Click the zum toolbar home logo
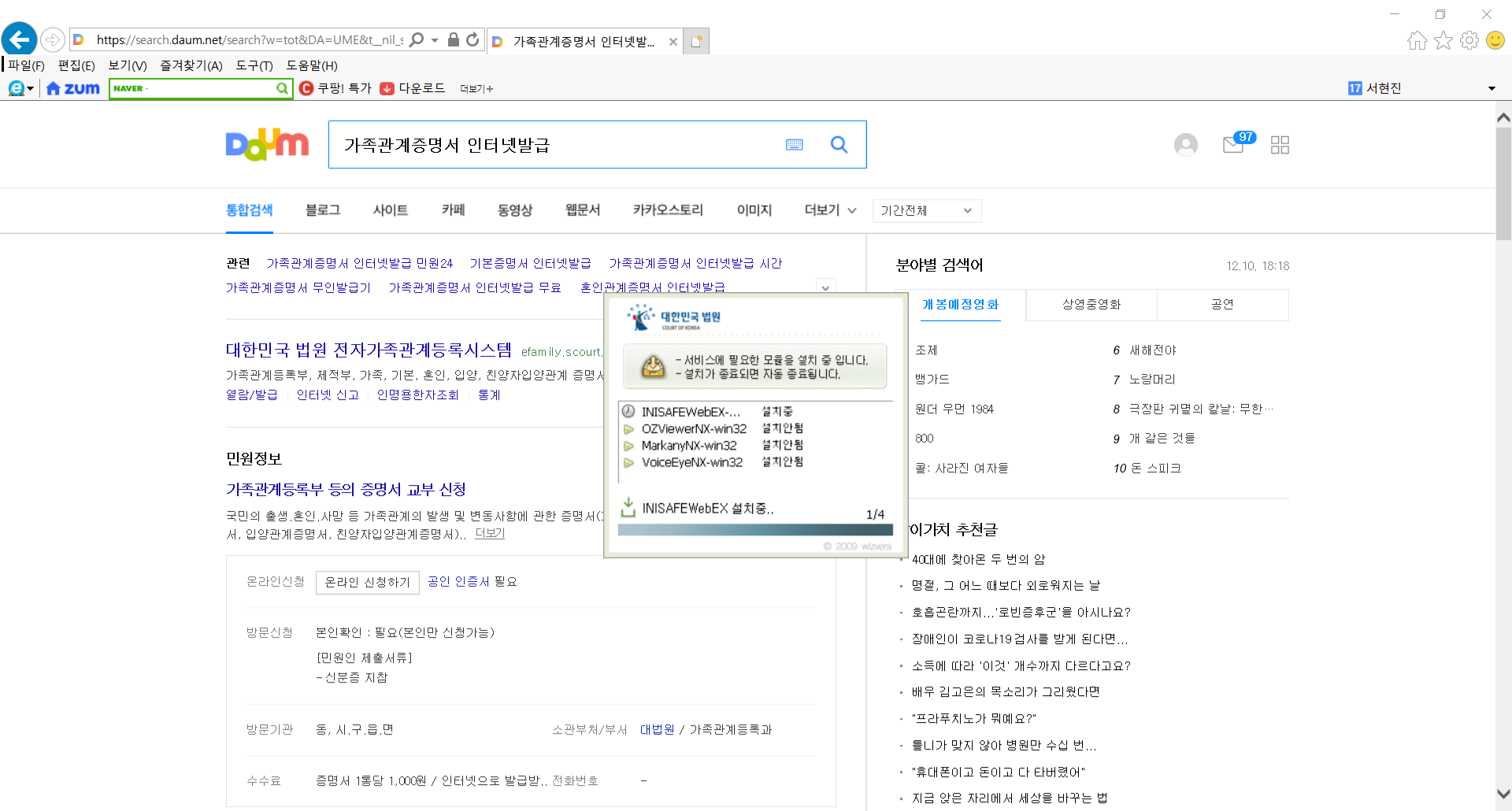The height and width of the screenshot is (811, 1512). click(73, 88)
